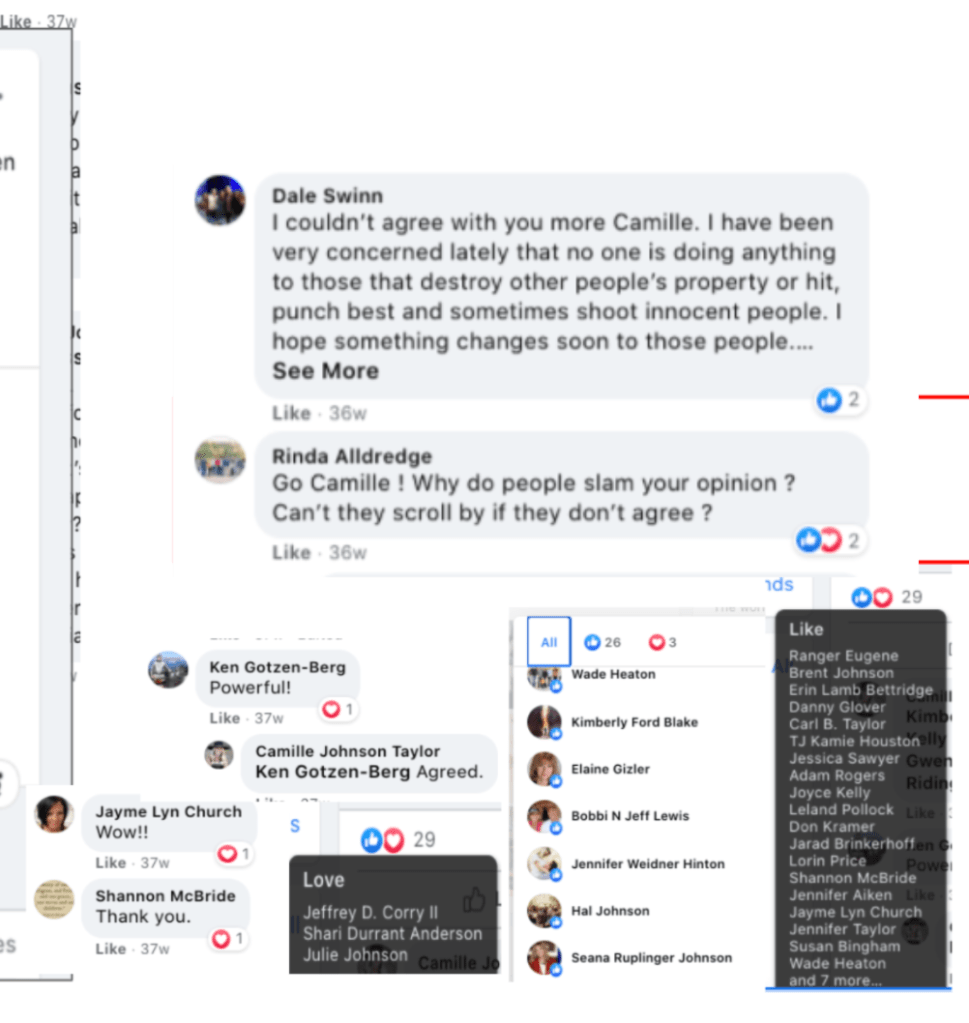Open Kimberly Ford Blake's profile from the reactions list
969x1023 pixels.
tap(634, 722)
